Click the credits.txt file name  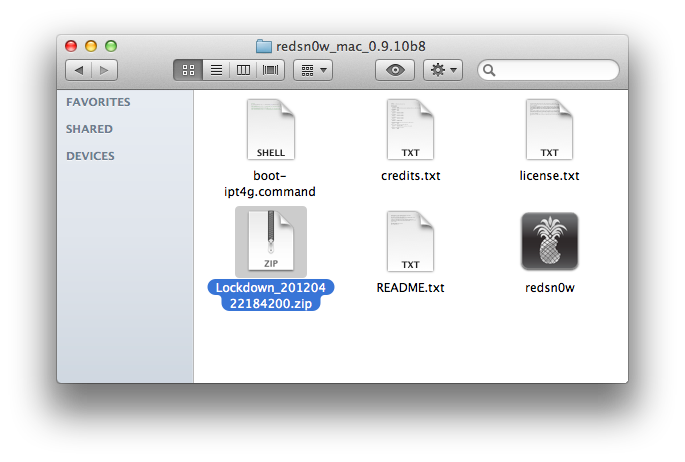coord(411,176)
